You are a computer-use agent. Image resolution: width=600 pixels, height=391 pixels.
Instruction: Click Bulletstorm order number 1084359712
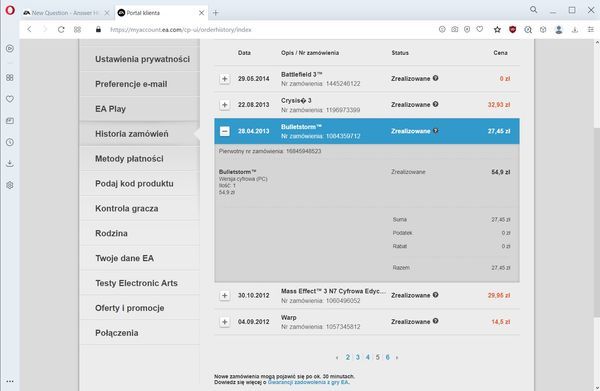tap(342, 136)
